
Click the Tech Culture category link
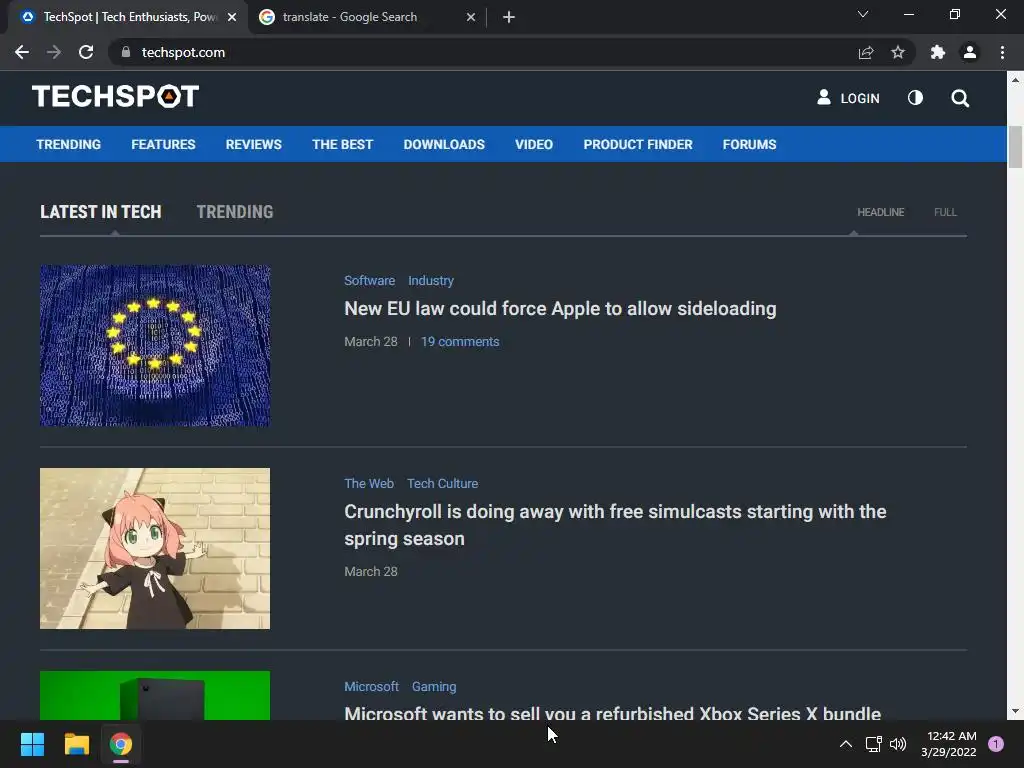click(x=443, y=483)
